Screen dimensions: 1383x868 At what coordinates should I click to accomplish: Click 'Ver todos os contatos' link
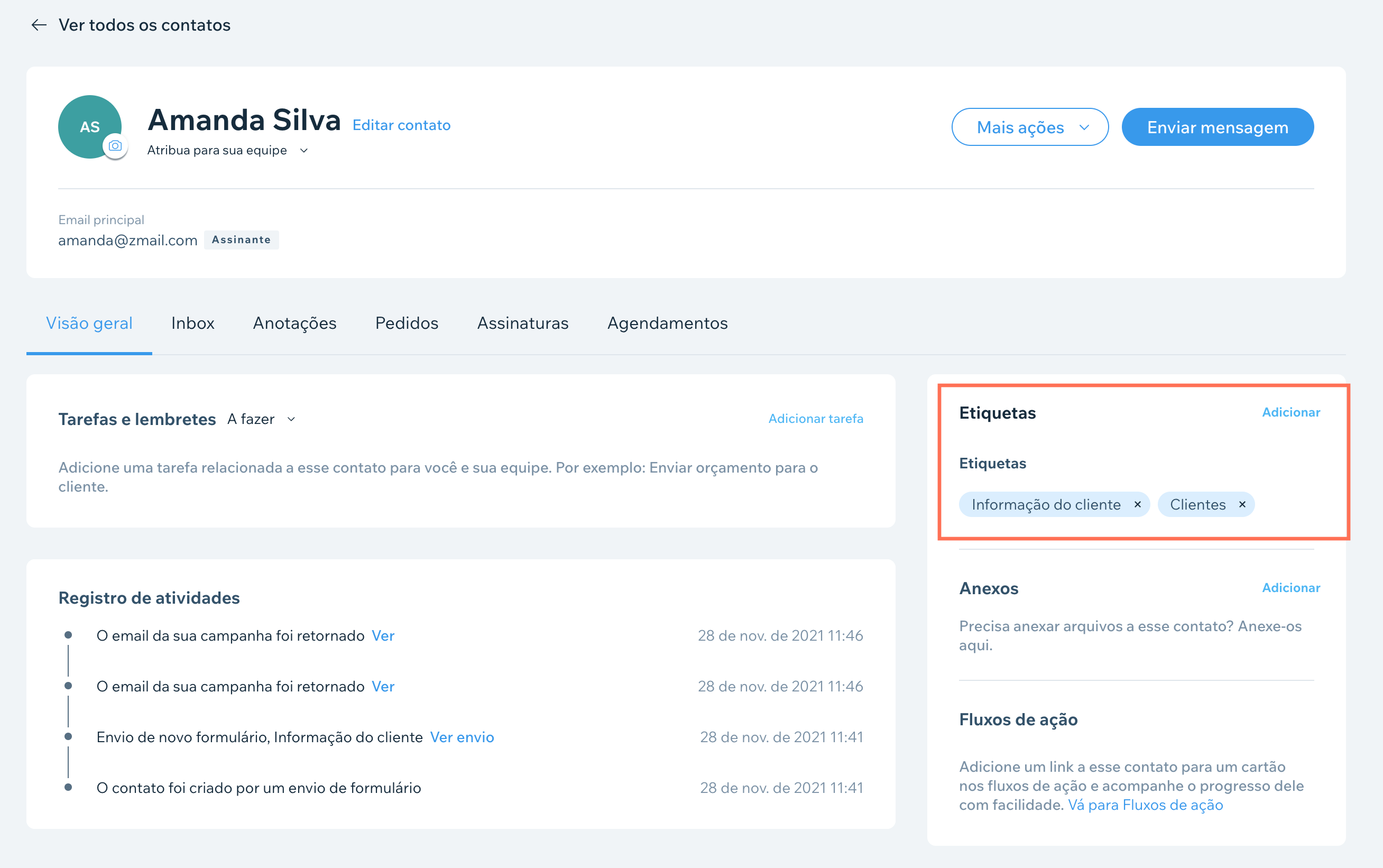click(145, 25)
